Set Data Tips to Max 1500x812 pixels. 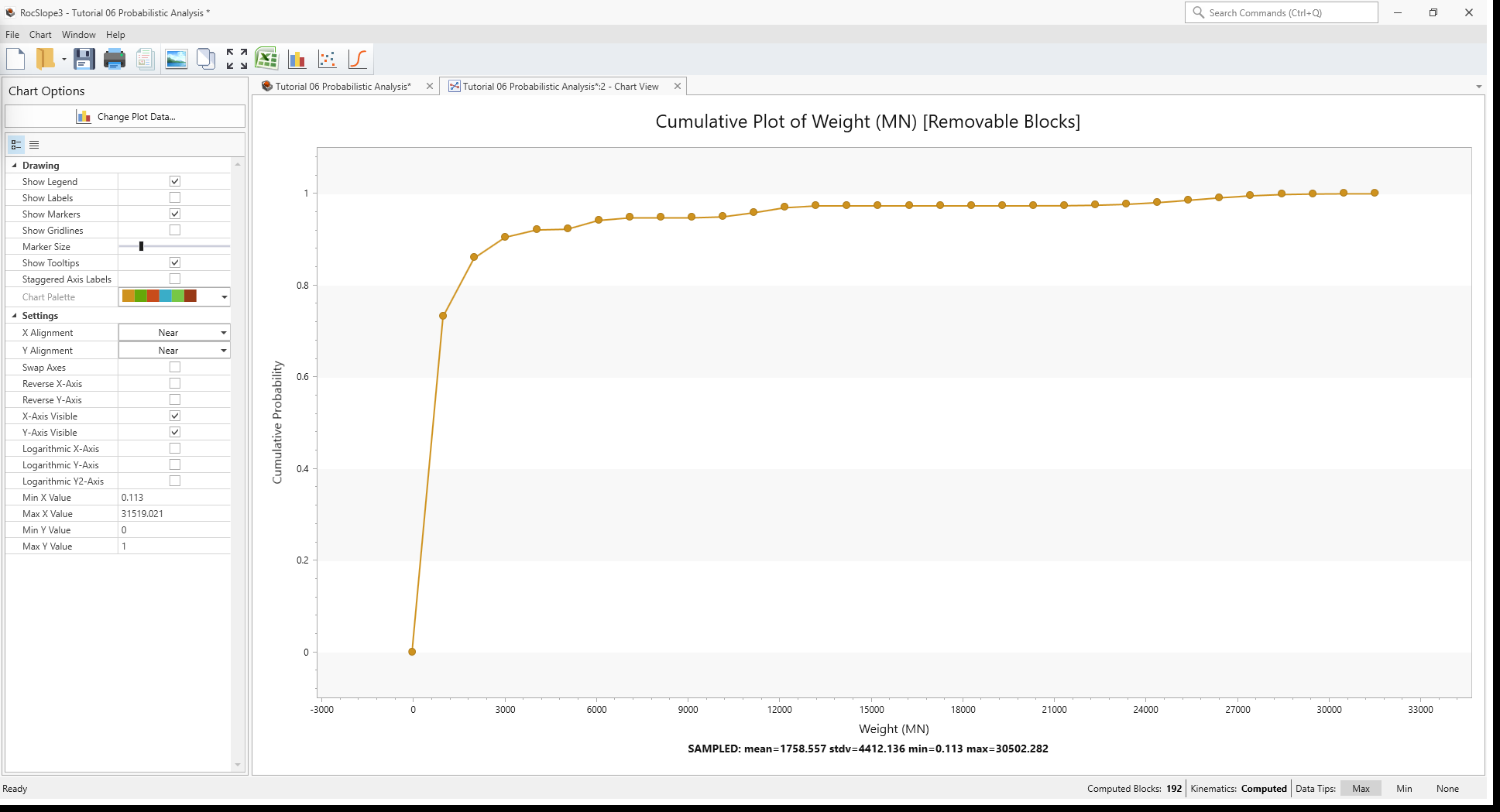pos(1361,789)
